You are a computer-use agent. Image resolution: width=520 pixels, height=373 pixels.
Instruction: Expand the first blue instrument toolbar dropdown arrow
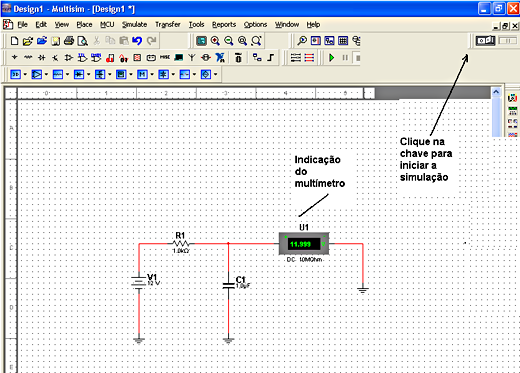click(25, 74)
